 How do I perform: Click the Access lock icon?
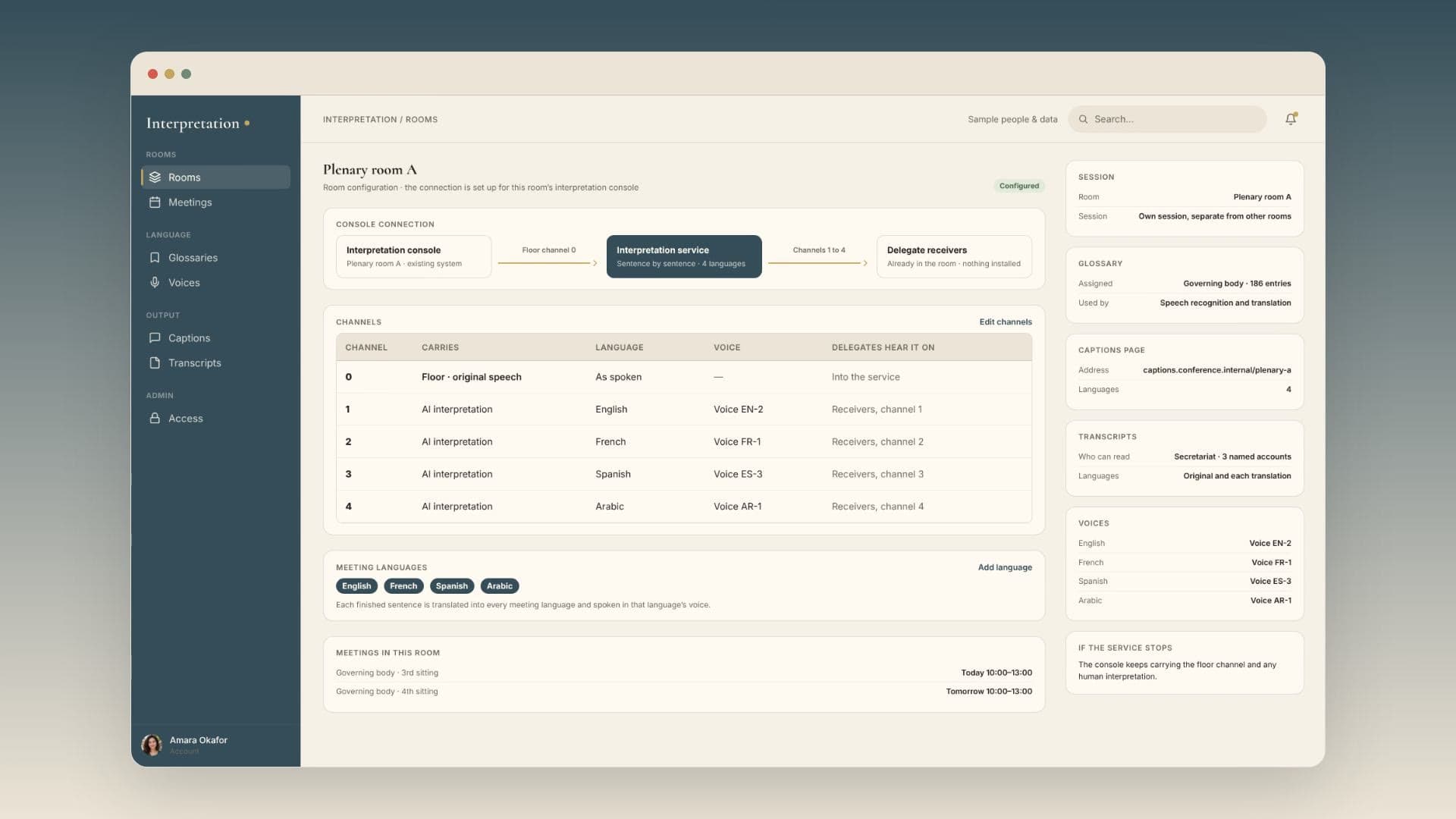tap(155, 418)
